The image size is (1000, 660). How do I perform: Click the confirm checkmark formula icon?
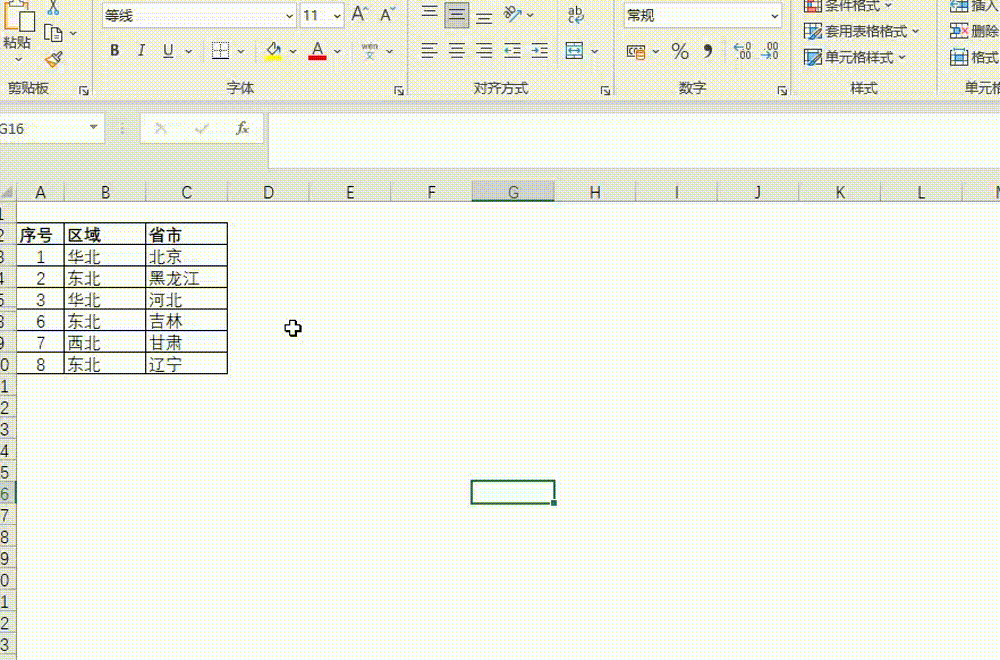pyautogui.click(x=202, y=128)
